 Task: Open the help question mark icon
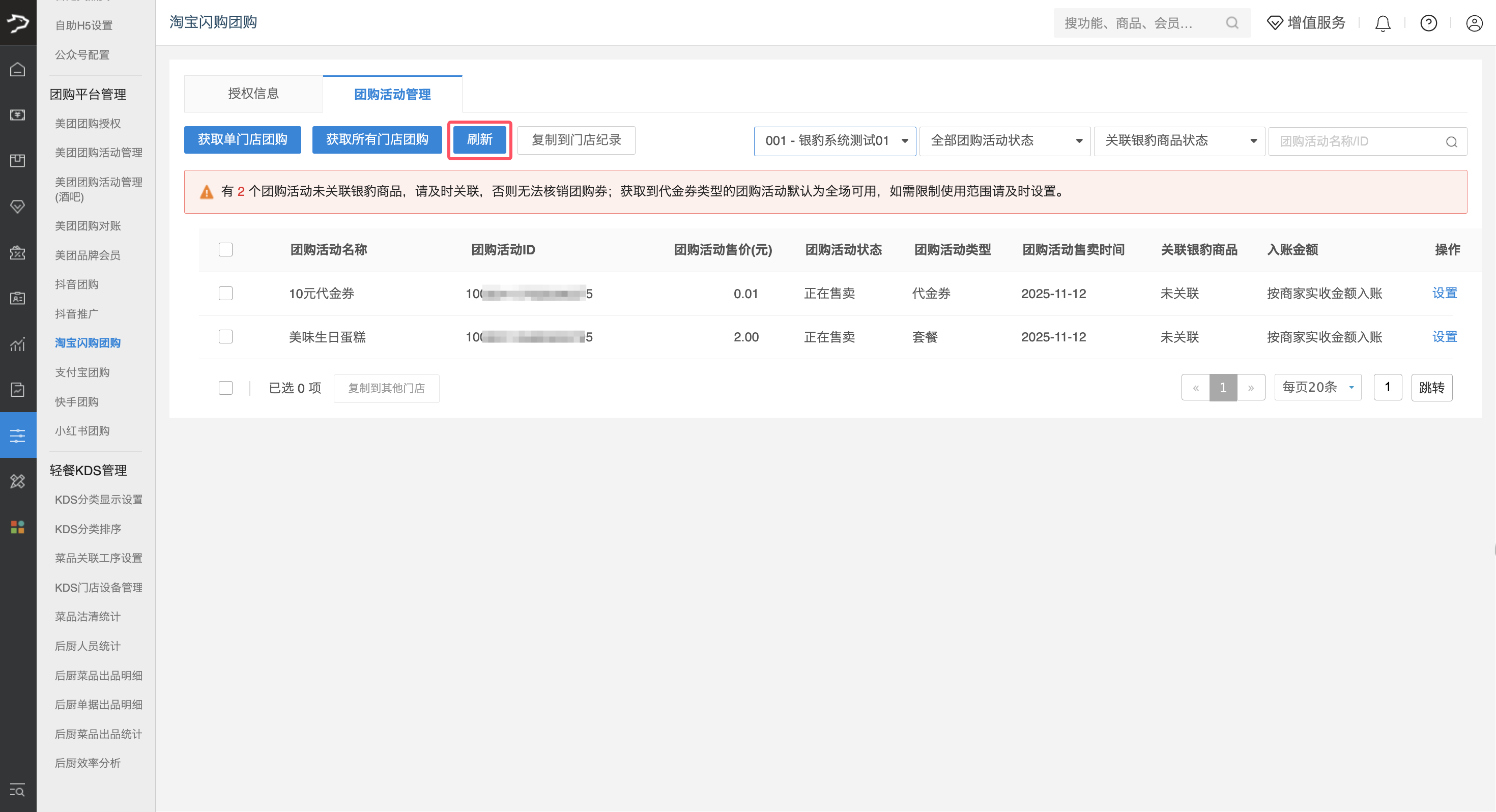[x=1428, y=23]
